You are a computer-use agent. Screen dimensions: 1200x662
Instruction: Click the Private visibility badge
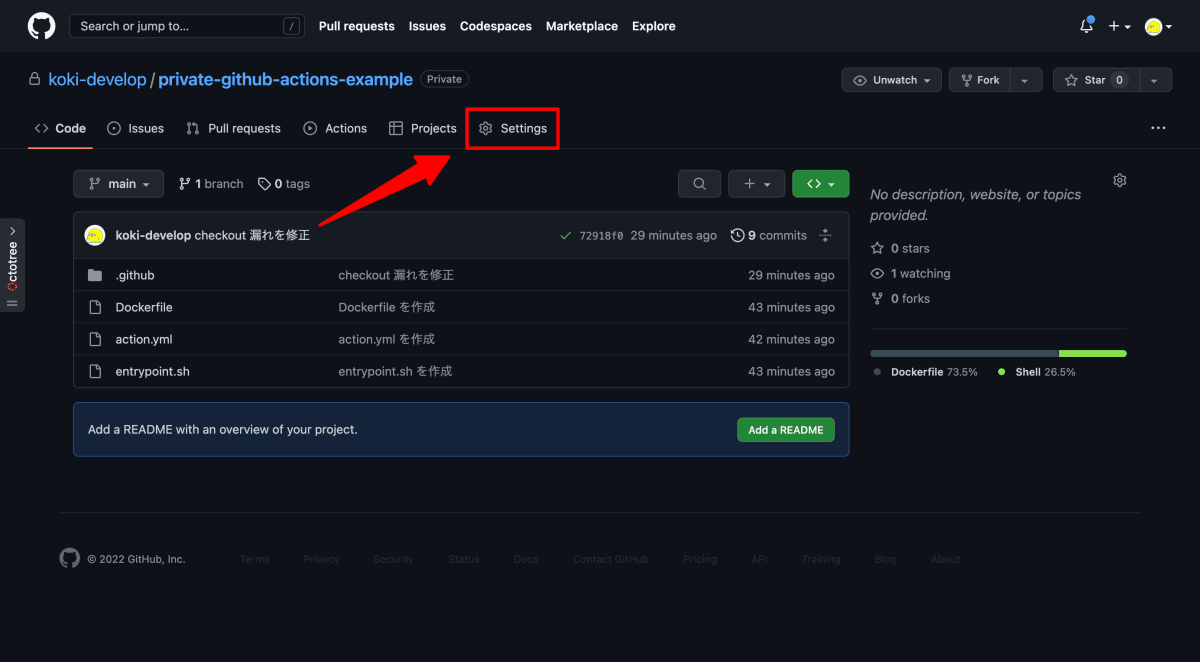point(445,79)
